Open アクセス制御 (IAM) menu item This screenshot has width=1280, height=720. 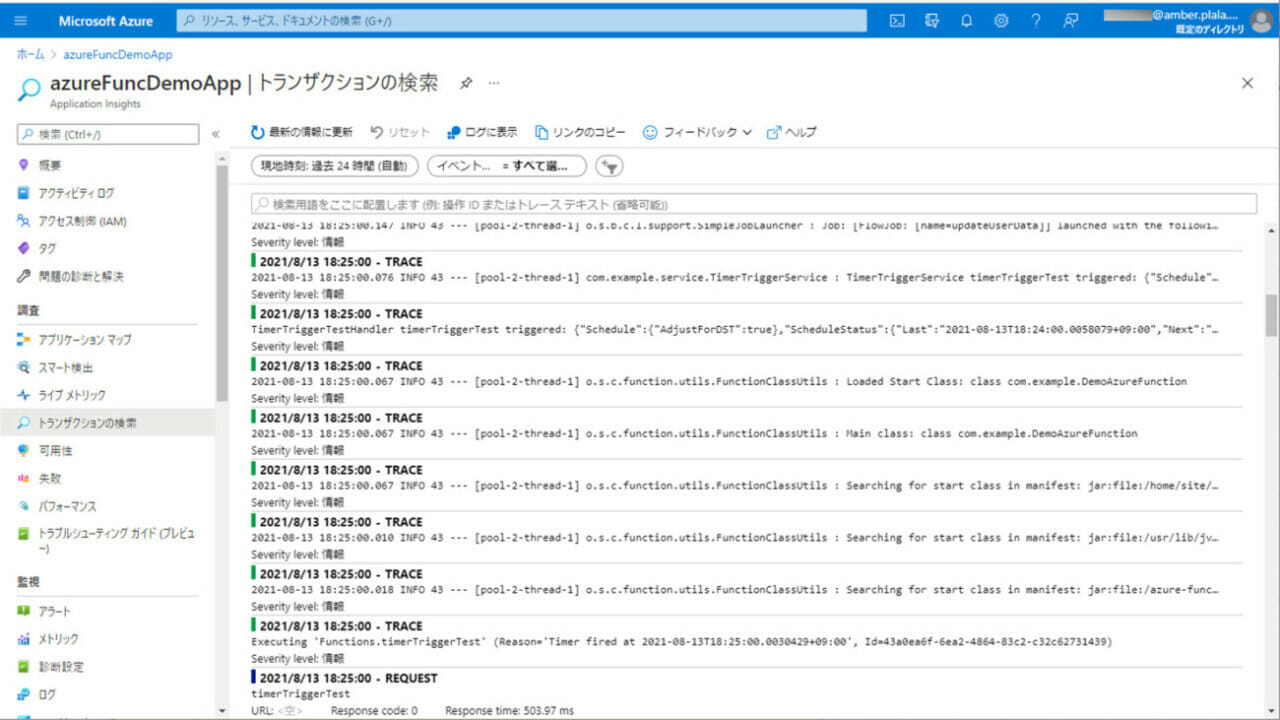pos(83,220)
